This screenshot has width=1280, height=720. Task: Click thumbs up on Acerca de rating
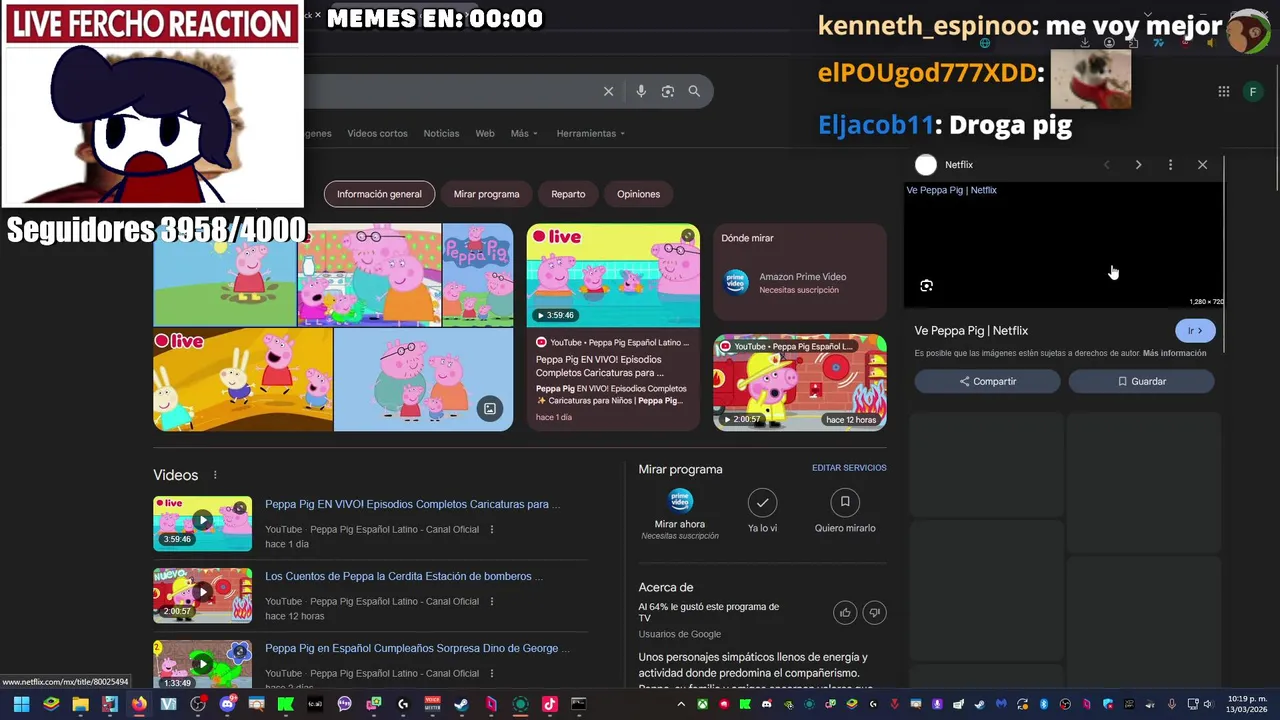(846, 612)
